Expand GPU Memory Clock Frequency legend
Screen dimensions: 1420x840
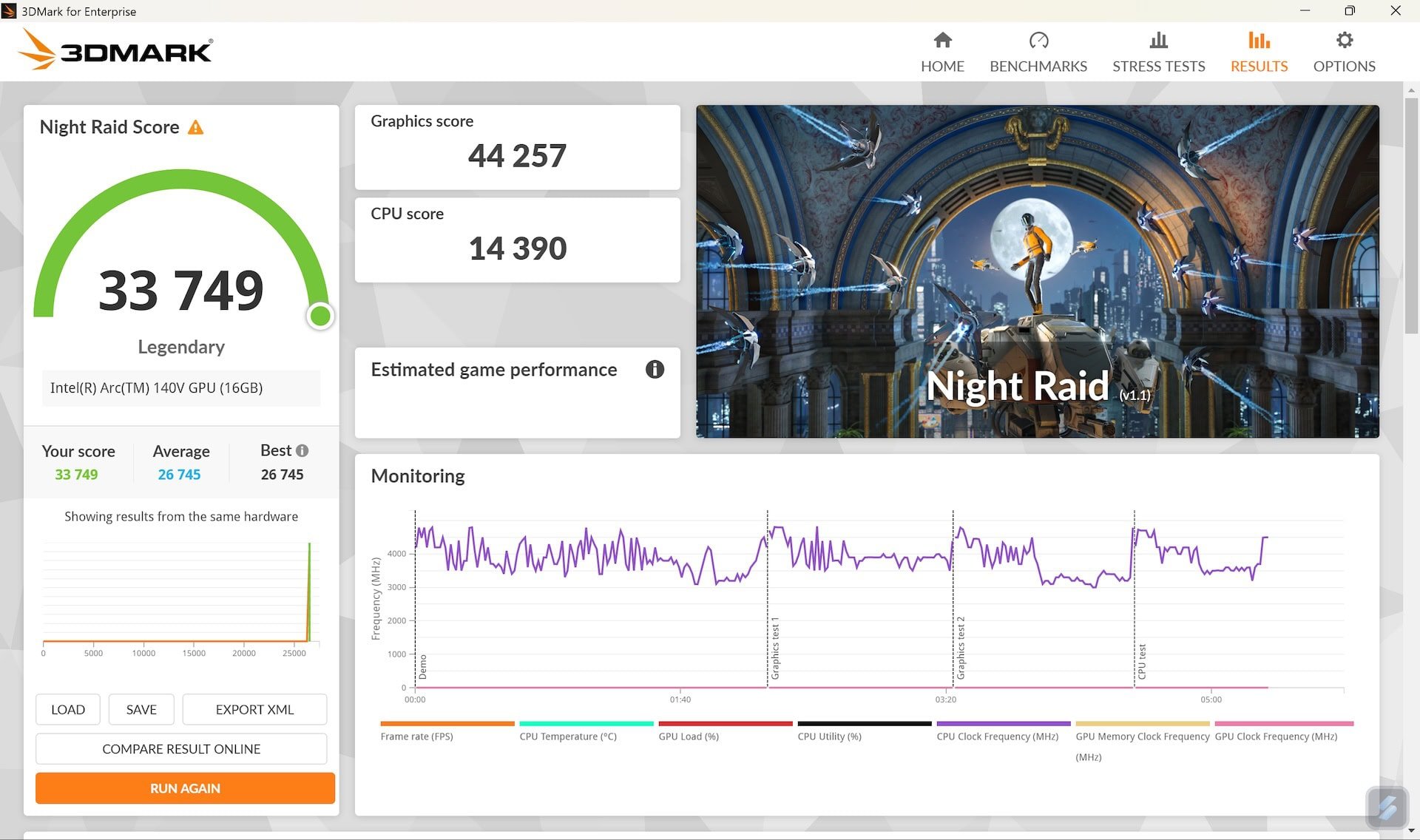pyautogui.click(x=1143, y=737)
